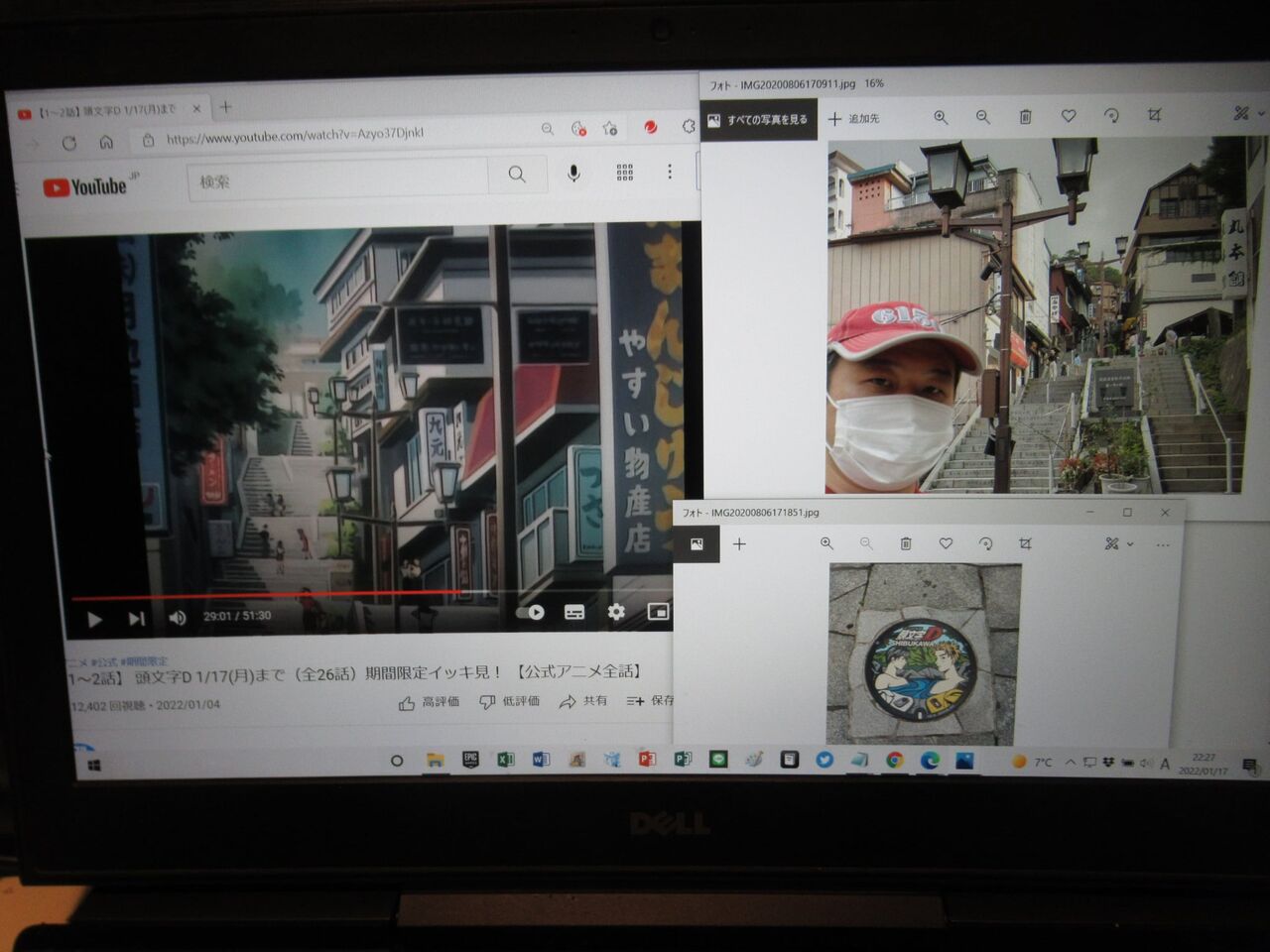Play the YouTube video
Viewport: 1270px width, 952px height.
pyautogui.click(x=94, y=620)
